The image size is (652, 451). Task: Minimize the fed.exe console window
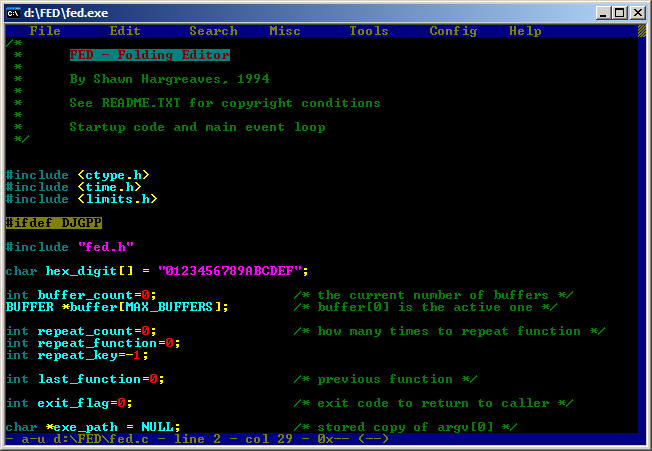(603, 12)
